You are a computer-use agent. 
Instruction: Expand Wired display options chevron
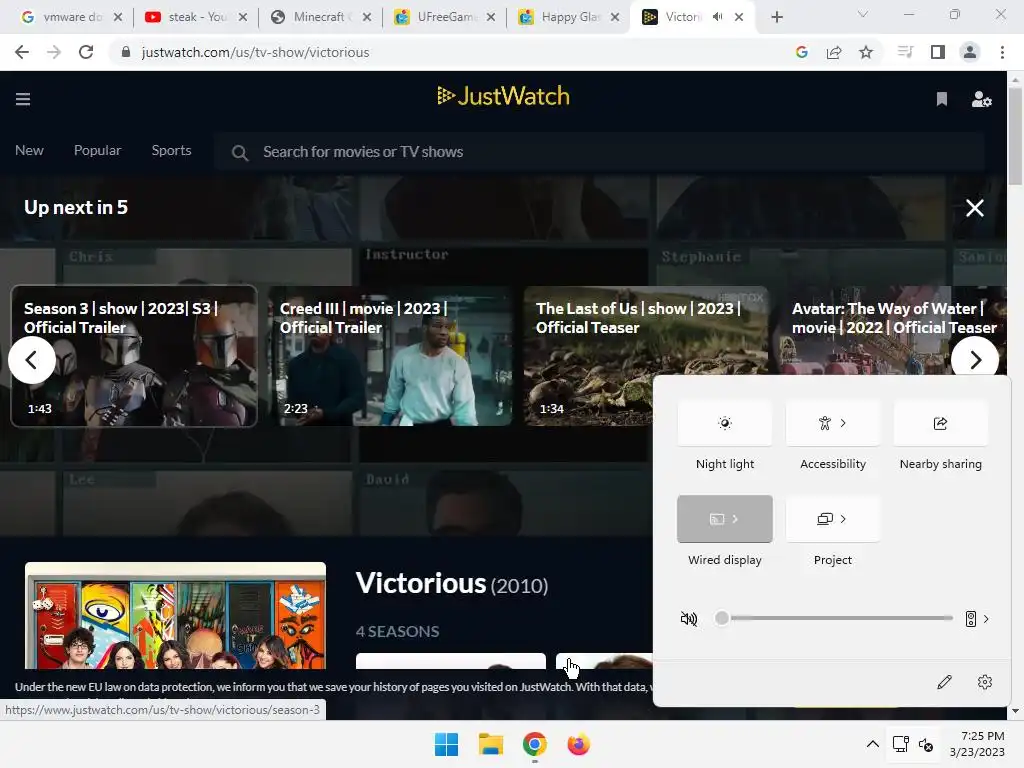[x=735, y=519]
